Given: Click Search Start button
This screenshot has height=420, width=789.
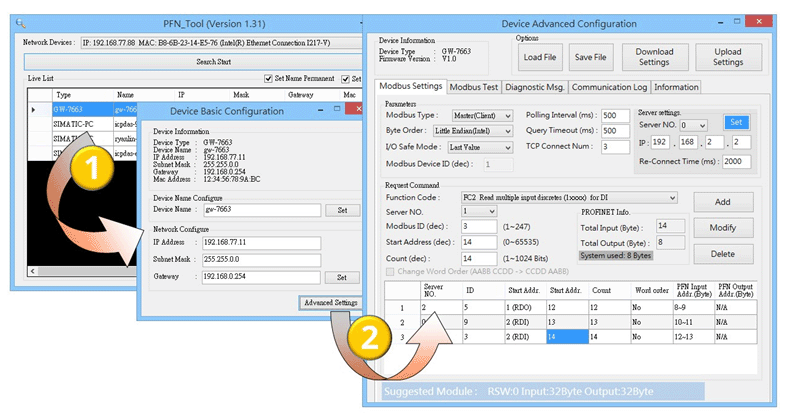Looking at the screenshot, I should (193, 62).
